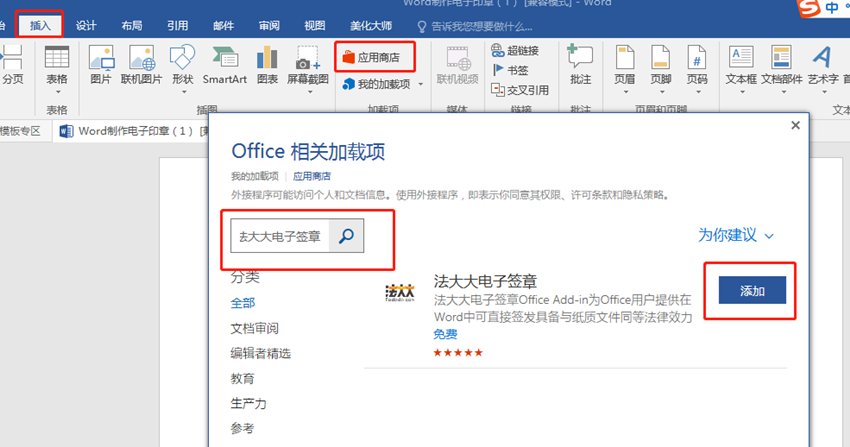Switch to the 邮件 ribbon tab

point(223,25)
